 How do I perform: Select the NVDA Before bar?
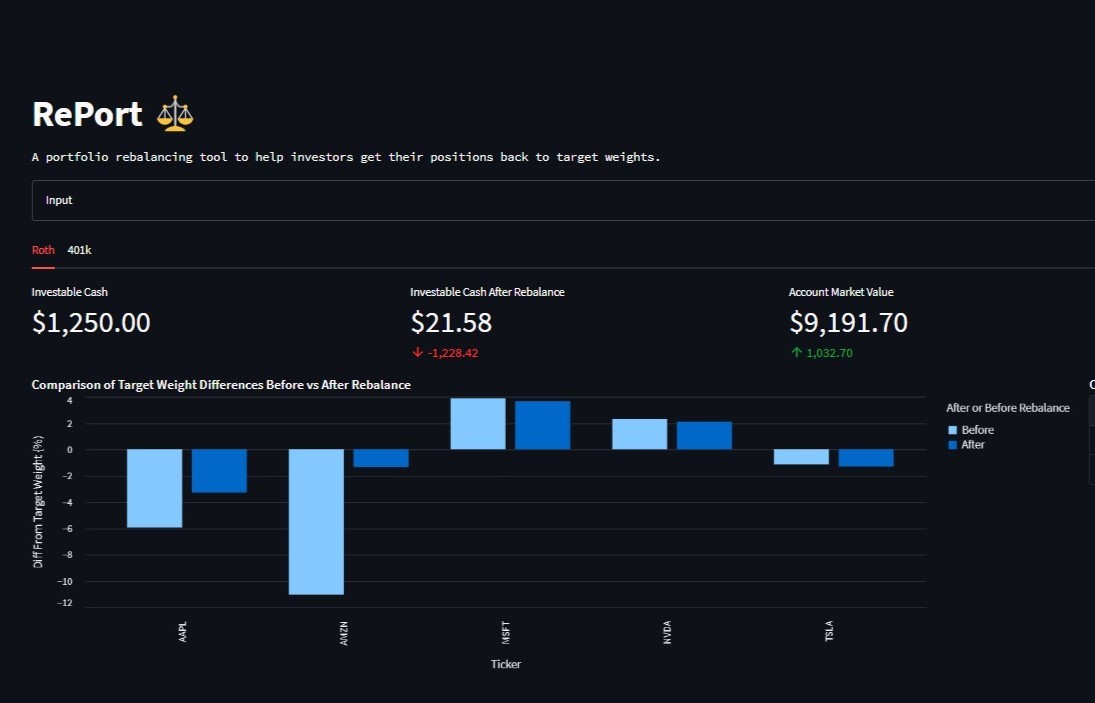pyautogui.click(x=639, y=434)
